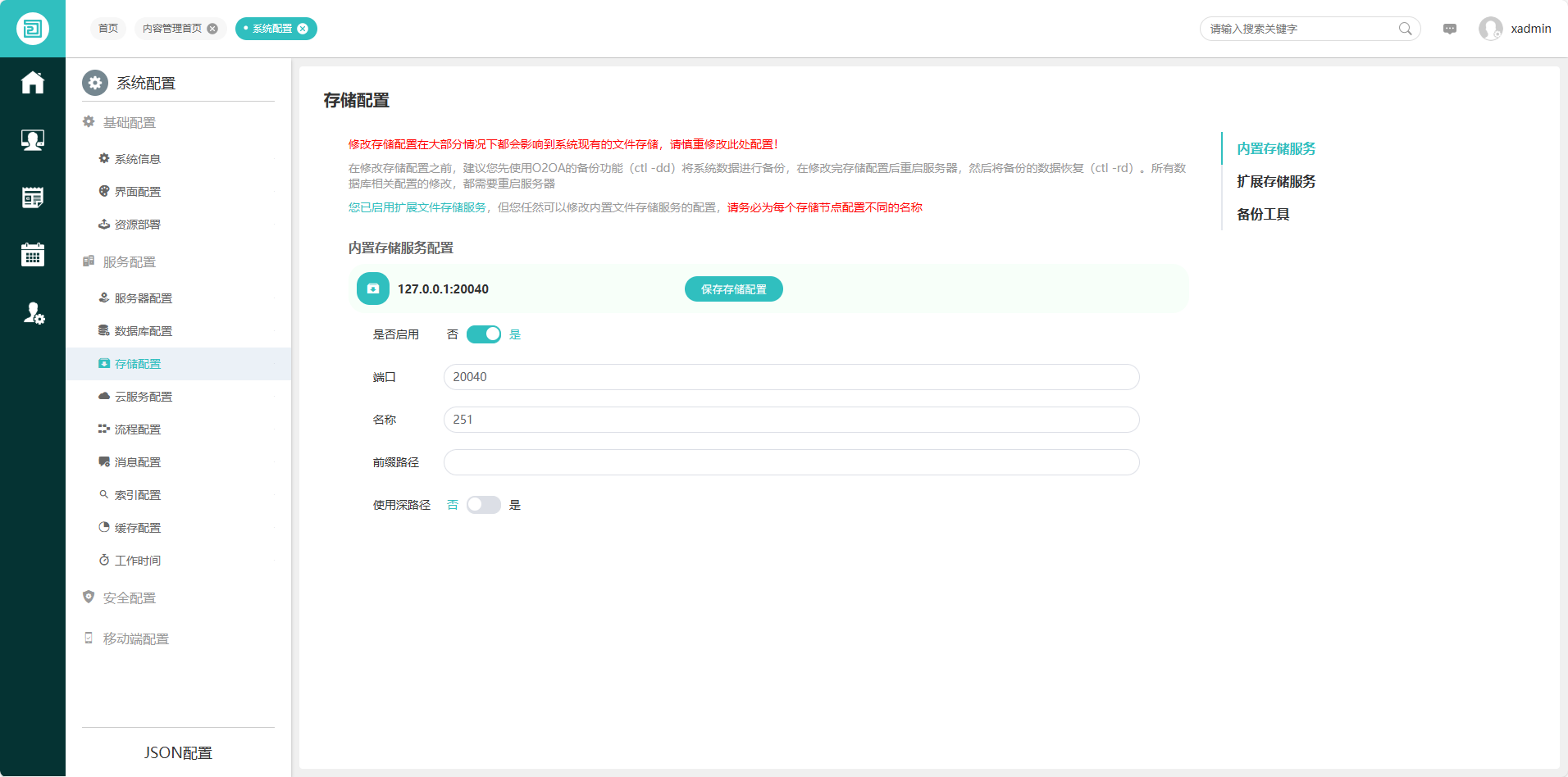Image resolution: width=1568 pixels, height=777 pixels.
Task: Switch to the 首页 tab
Action: pos(108,29)
